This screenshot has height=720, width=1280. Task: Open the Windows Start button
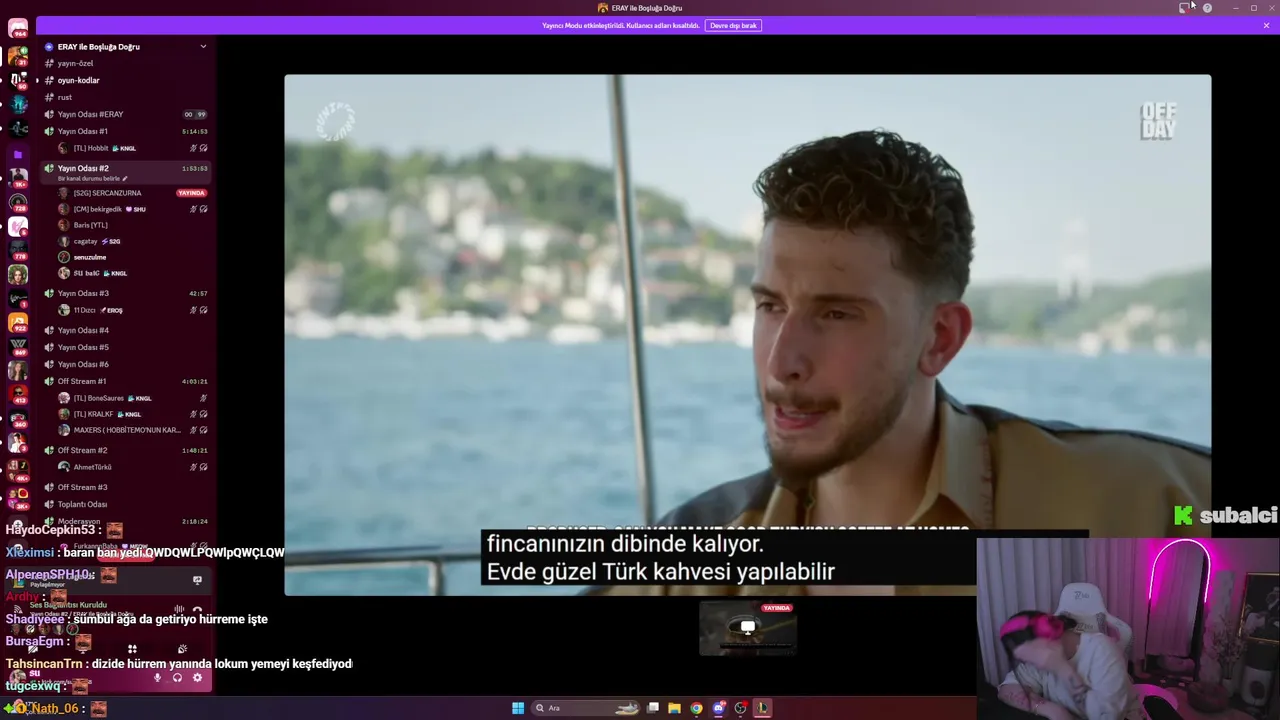tap(518, 708)
